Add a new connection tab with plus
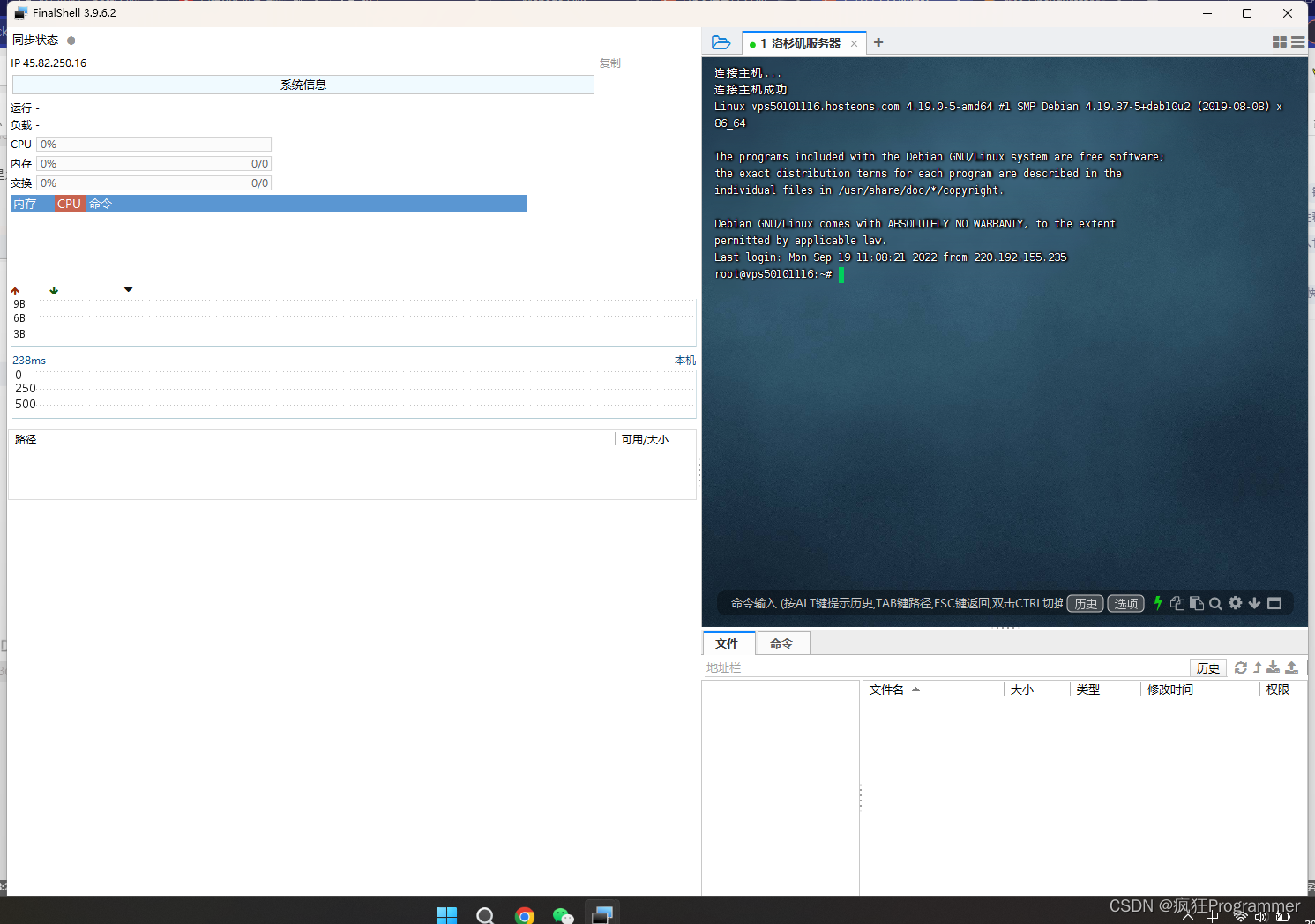The height and width of the screenshot is (924, 1315). coord(878,42)
